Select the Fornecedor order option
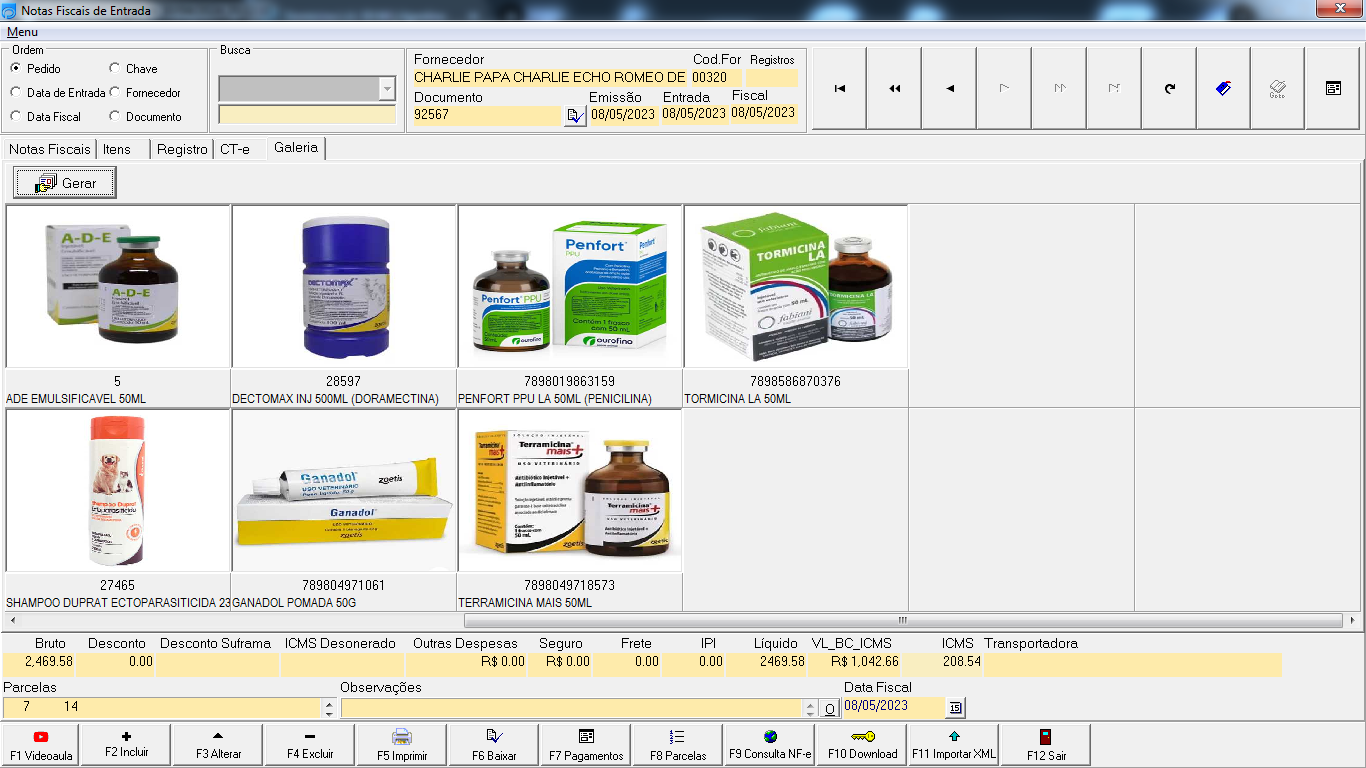This screenshot has height=768, width=1366. point(146,93)
